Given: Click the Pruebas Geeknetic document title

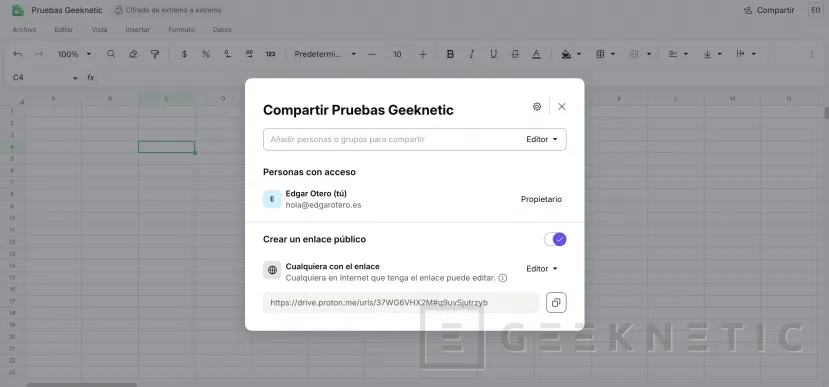Looking at the screenshot, I should pyautogui.click(x=67, y=10).
